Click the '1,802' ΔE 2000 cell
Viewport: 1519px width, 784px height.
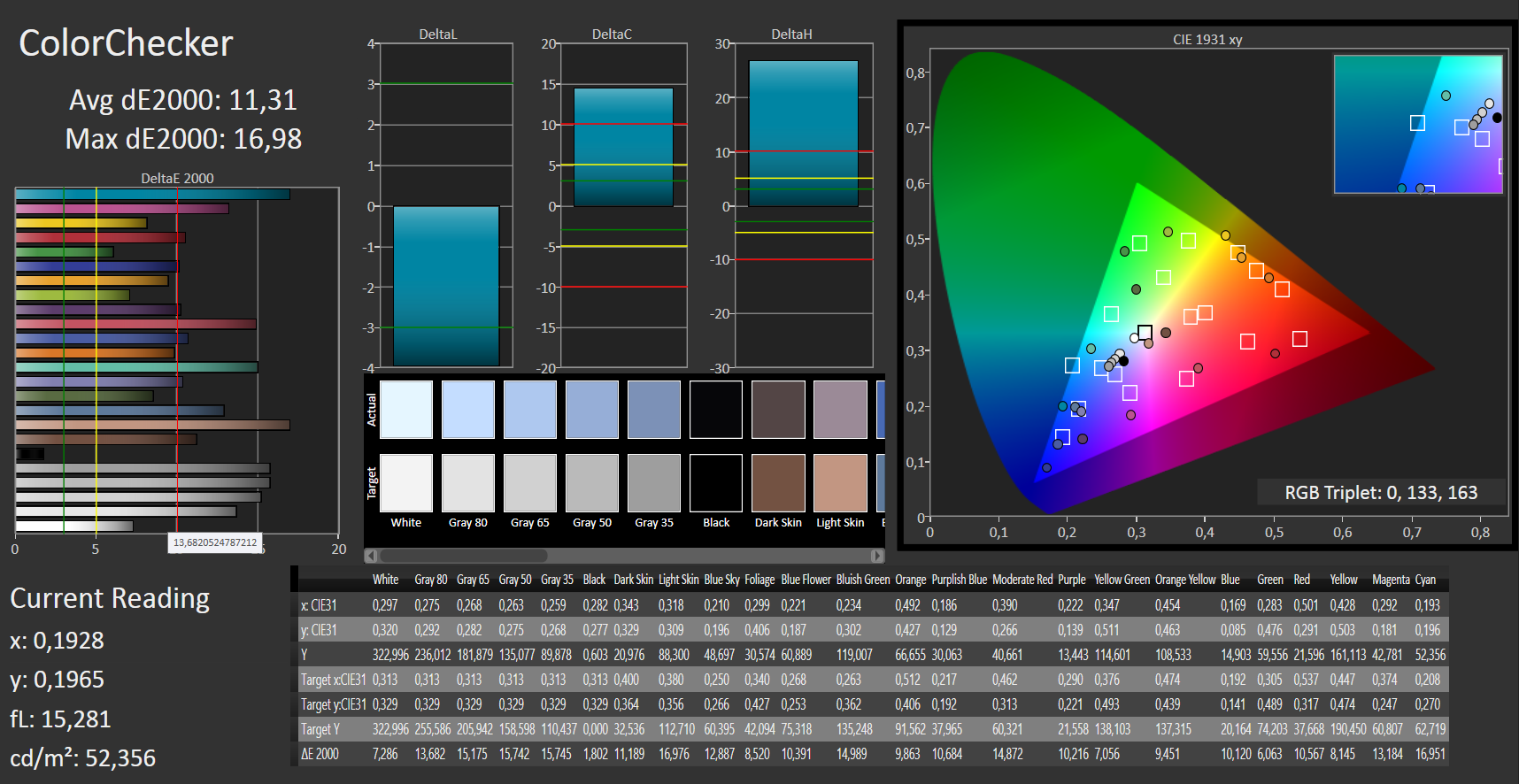pos(595,754)
